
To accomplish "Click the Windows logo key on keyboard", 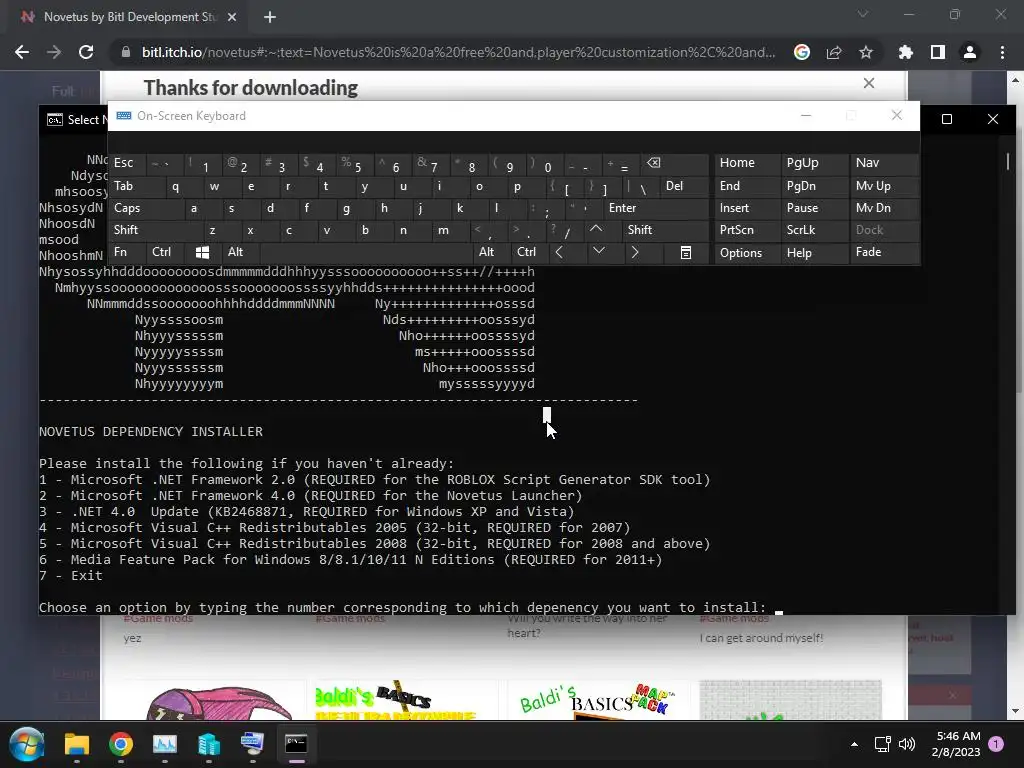I will point(202,252).
